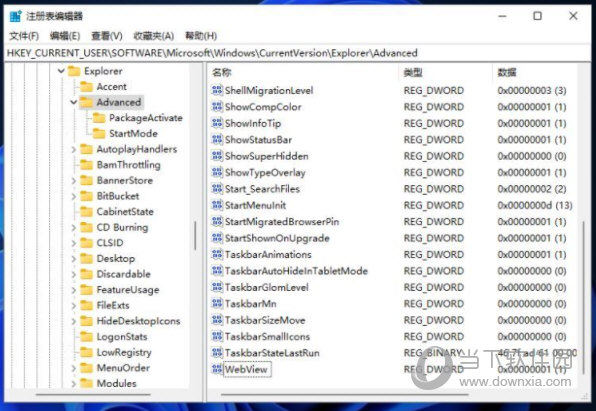Click the DWORD icon beside Start_SearchFiles
The image size is (596, 411).
tap(217, 189)
